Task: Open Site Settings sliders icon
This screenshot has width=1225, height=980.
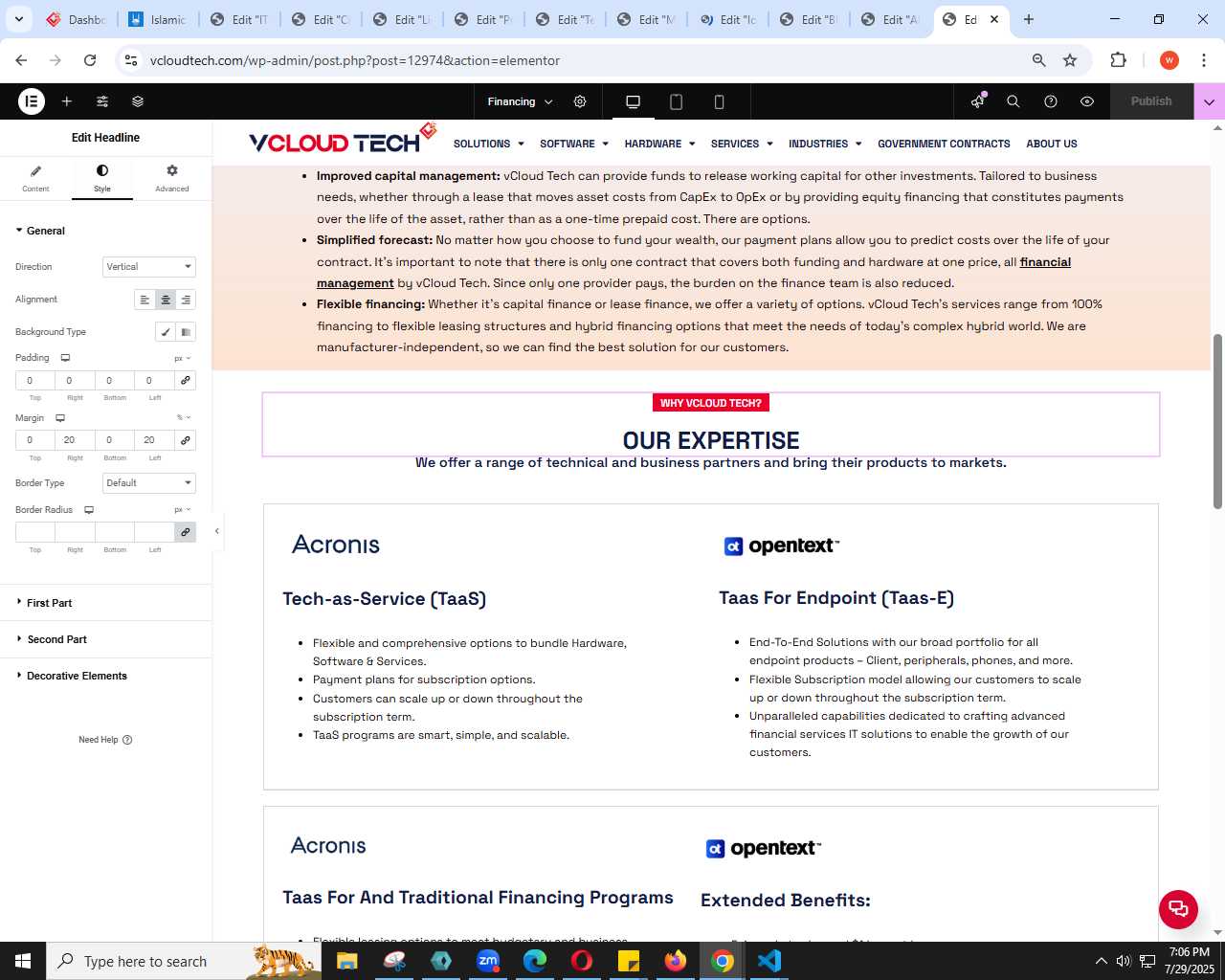Action: (102, 101)
